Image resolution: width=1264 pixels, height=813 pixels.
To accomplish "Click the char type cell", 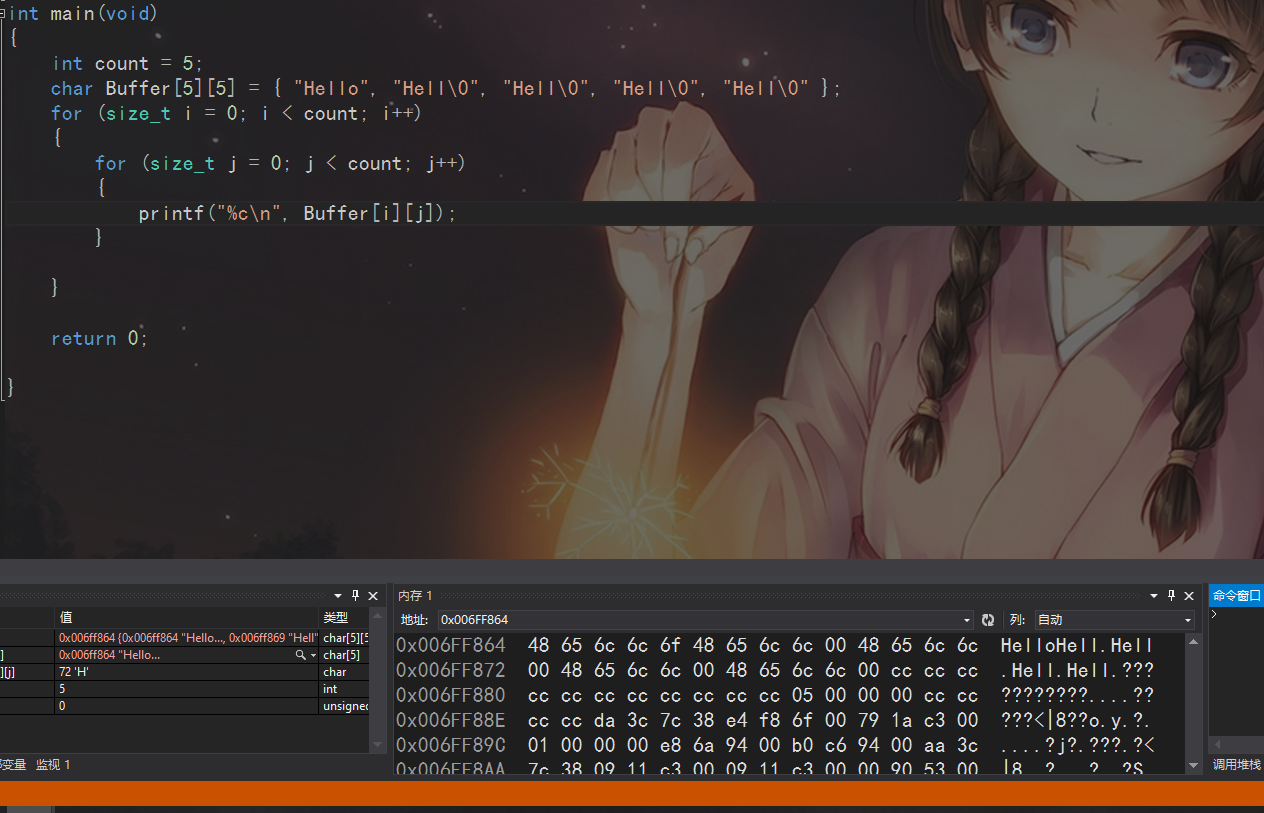I will 345,672.
